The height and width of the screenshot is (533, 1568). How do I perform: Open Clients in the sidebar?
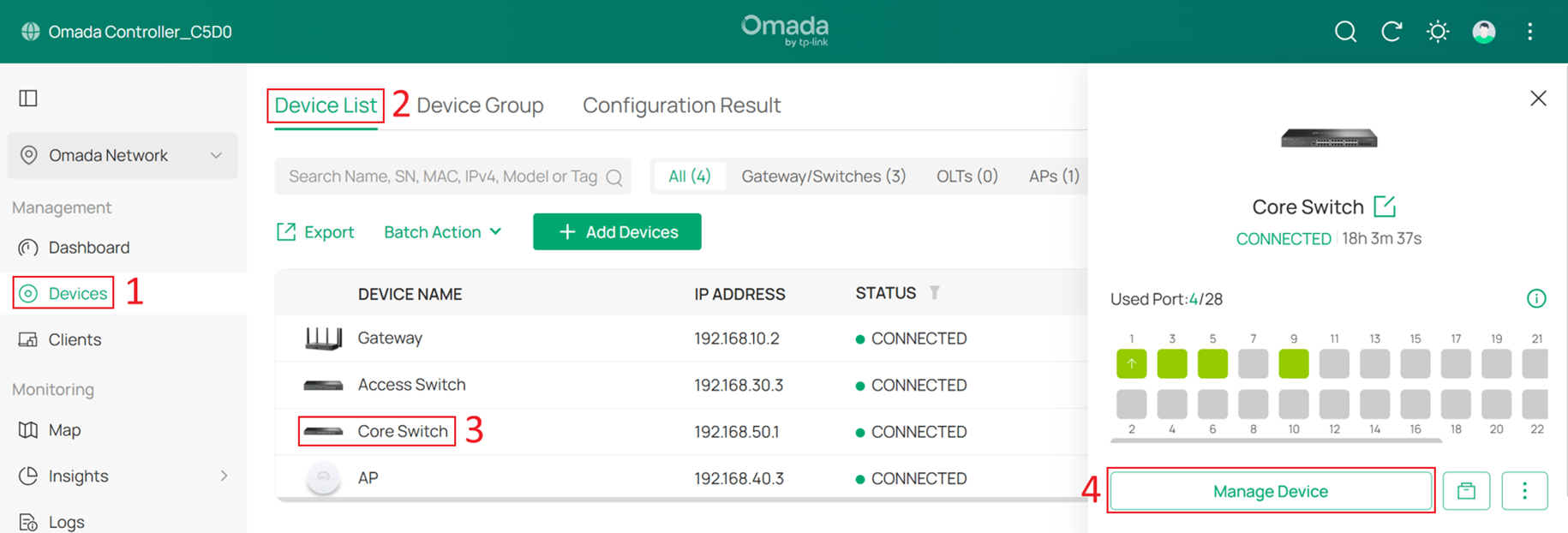tap(75, 339)
